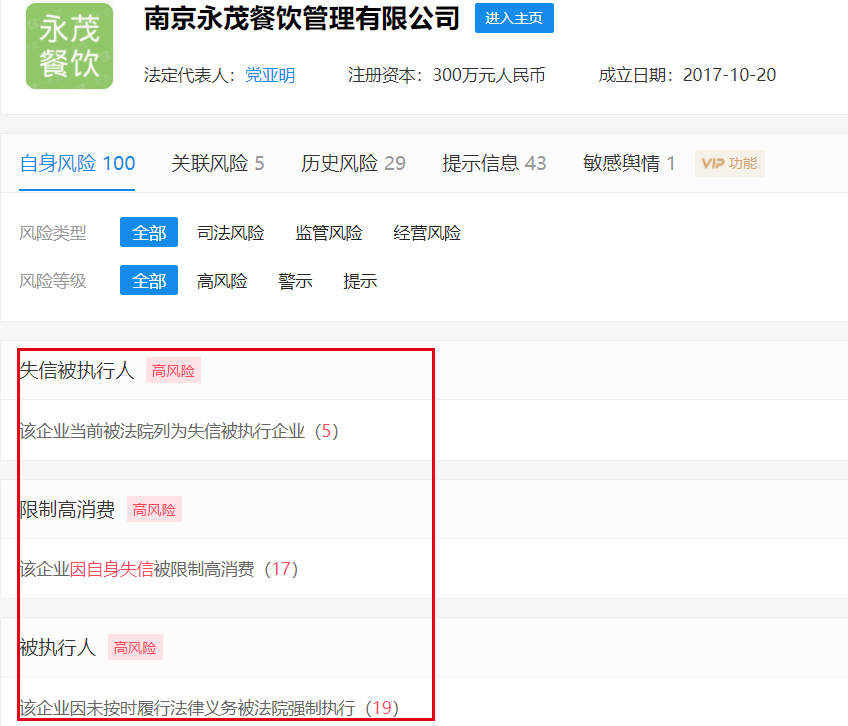The height and width of the screenshot is (726, 848).
Task: Filter risk level by 提示
Action: [360, 281]
